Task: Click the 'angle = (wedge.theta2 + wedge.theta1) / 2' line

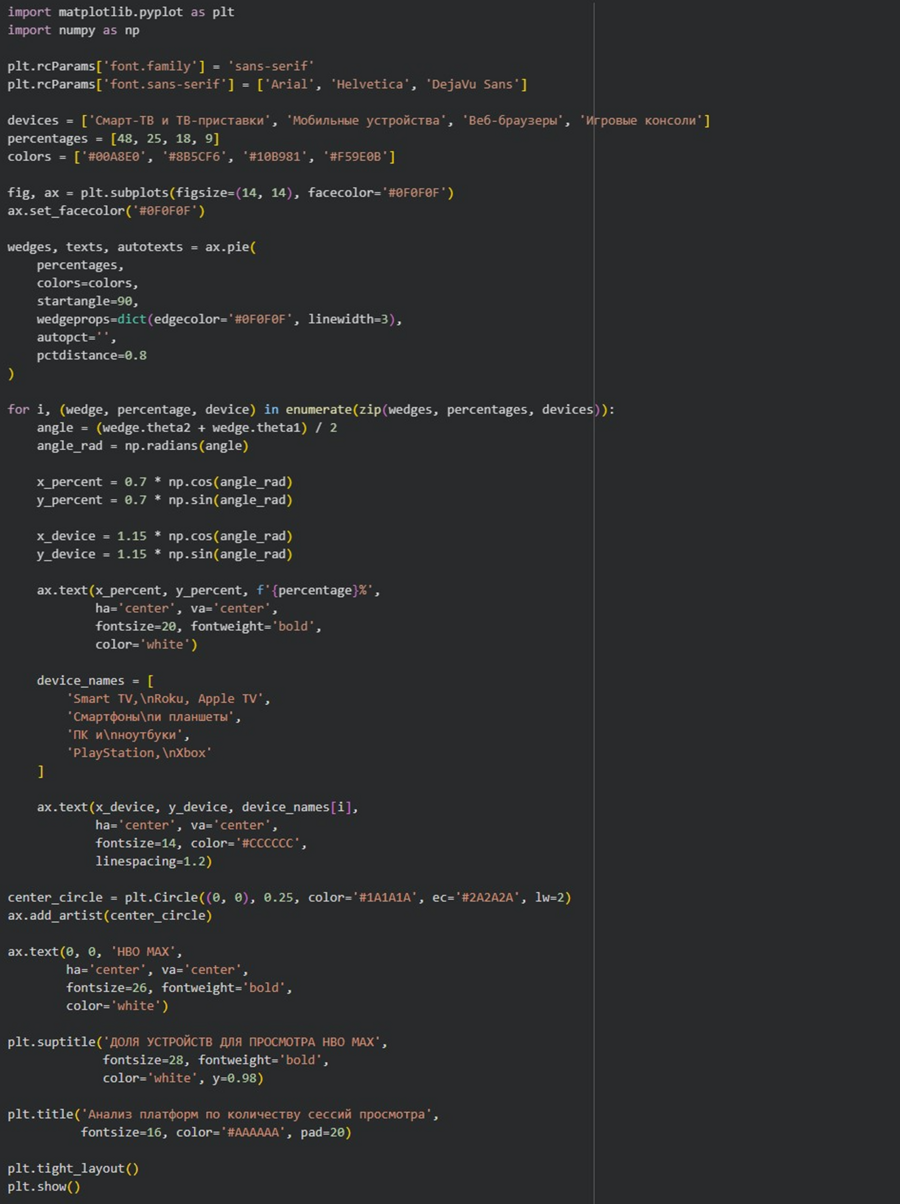Action: tap(187, 428)
